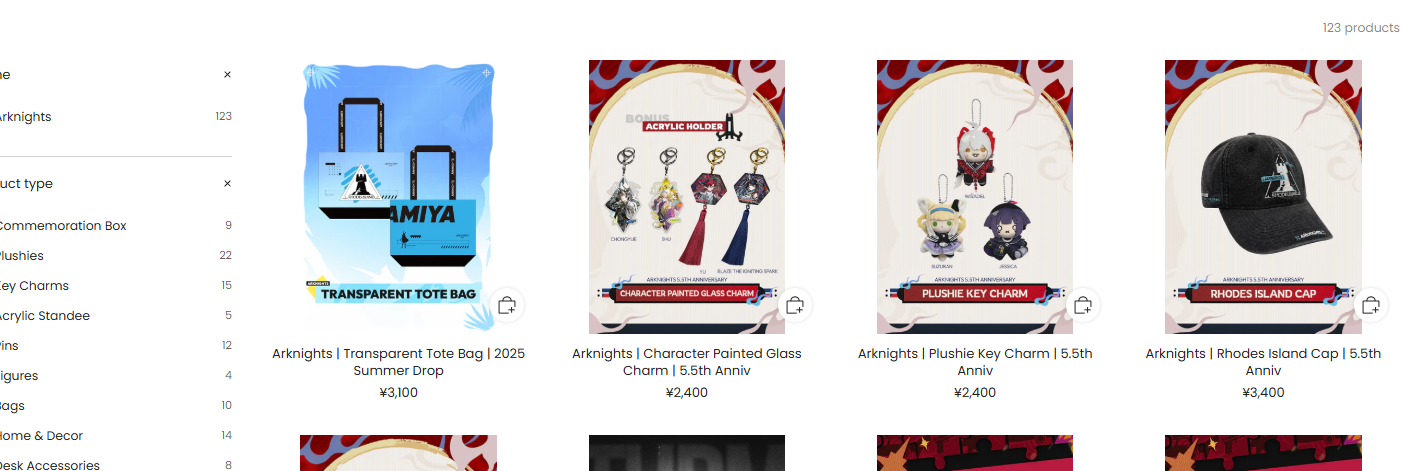View the Transparent Tote Bag product image
This screenshot has height=471, width=1404.
tap(399, 197)
